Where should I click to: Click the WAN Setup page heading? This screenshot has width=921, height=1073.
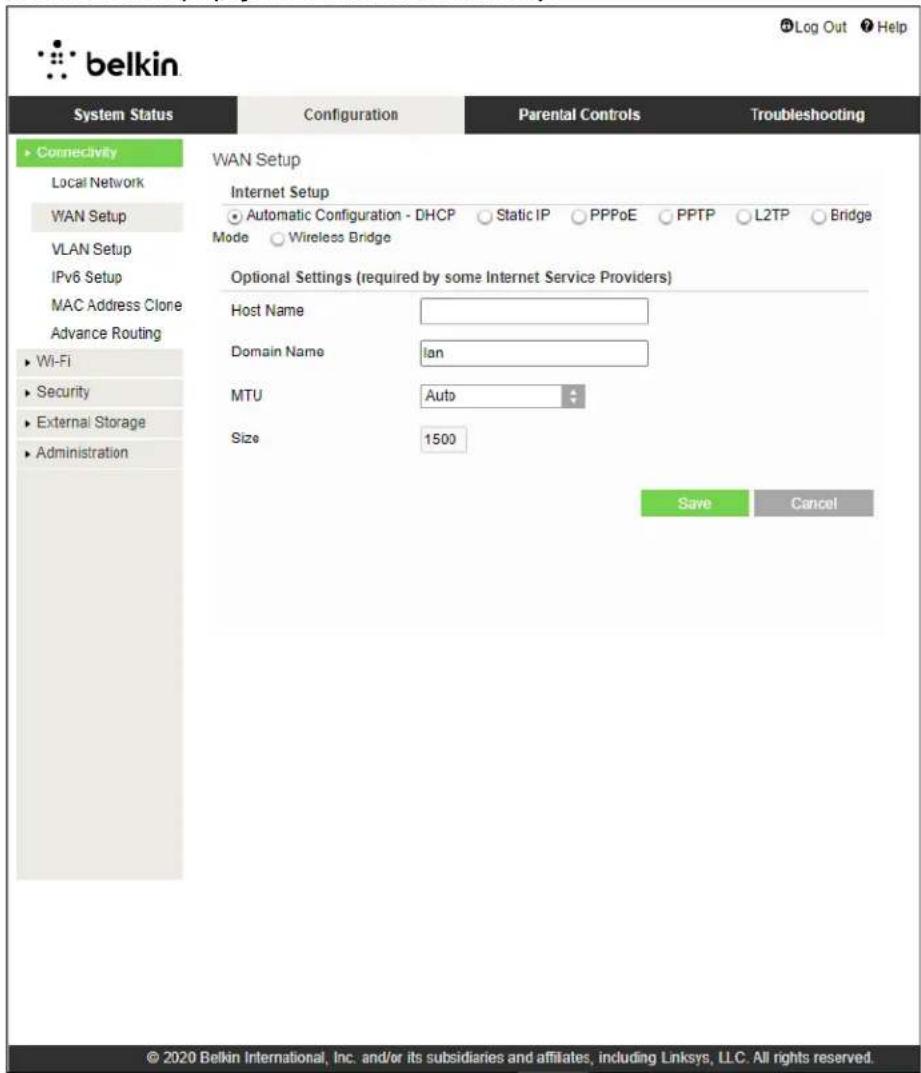[257, 160]
